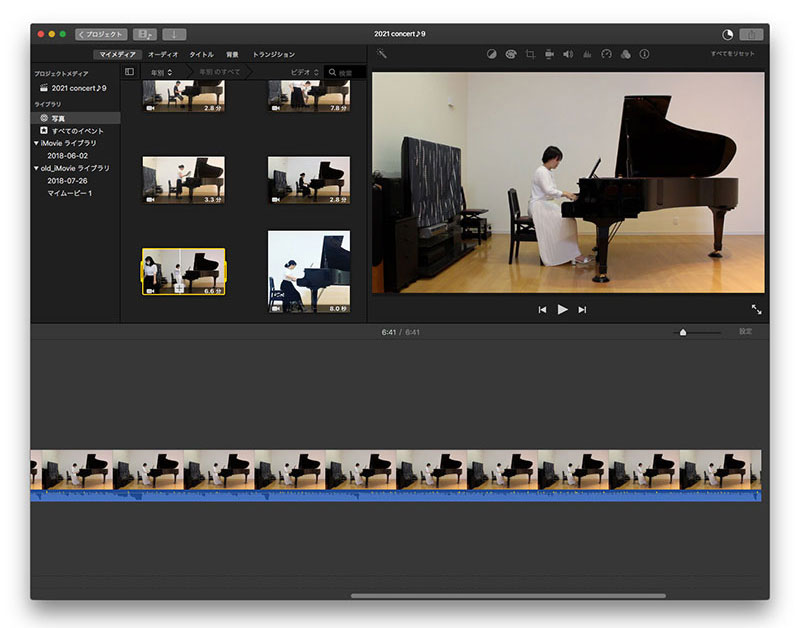Select the 3.3 分 piano clip thumbnail
Image resolution: width=800 pixels, height=628 pixels.
(183, 180)
